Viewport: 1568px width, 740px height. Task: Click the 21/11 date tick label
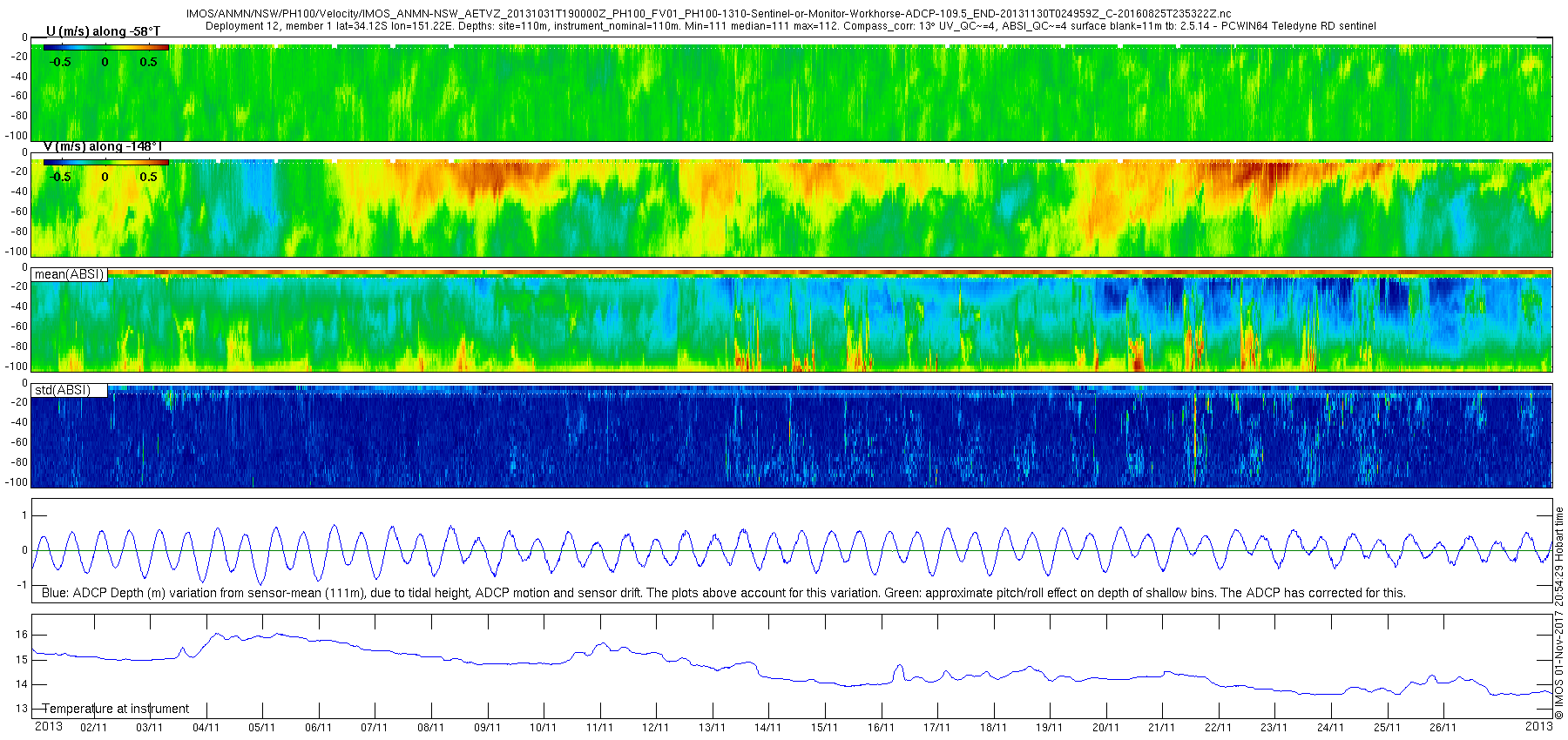pos(1161,728)
